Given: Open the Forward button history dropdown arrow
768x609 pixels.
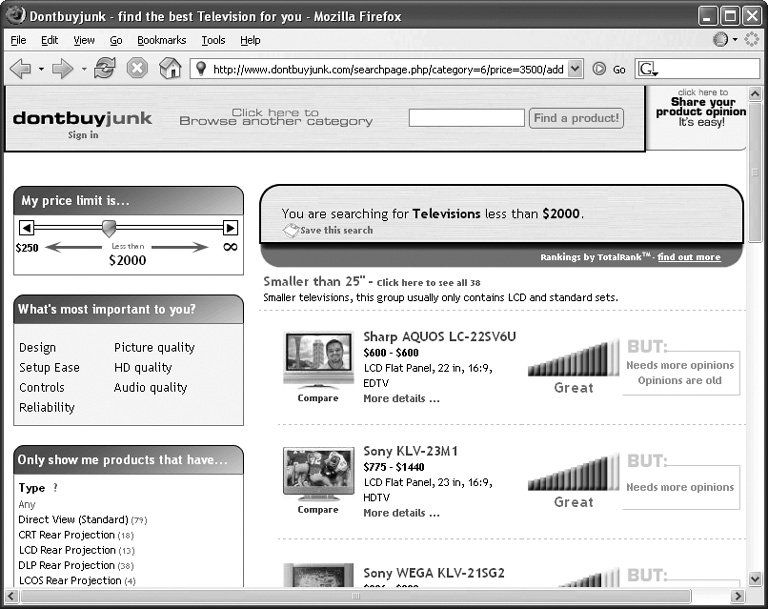Looking at the screenshot, I should 84,69.
